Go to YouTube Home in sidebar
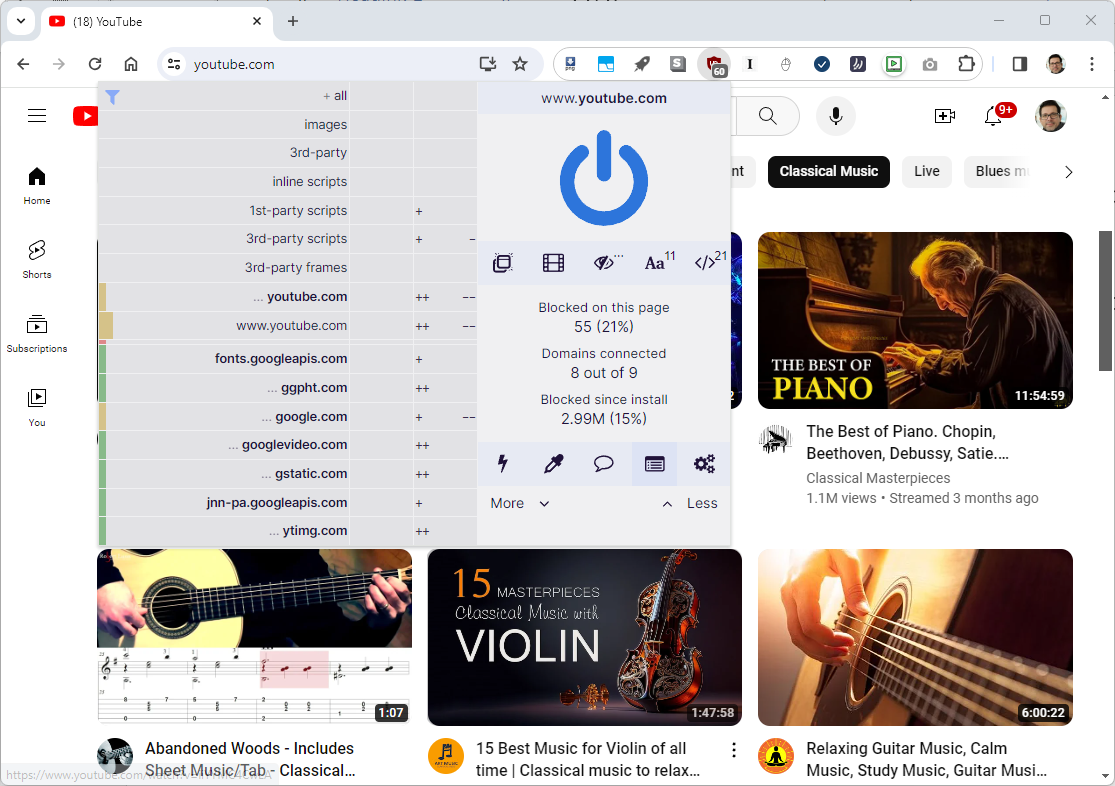Screen dimensions: 1115x786 click(x=37, y=186)
